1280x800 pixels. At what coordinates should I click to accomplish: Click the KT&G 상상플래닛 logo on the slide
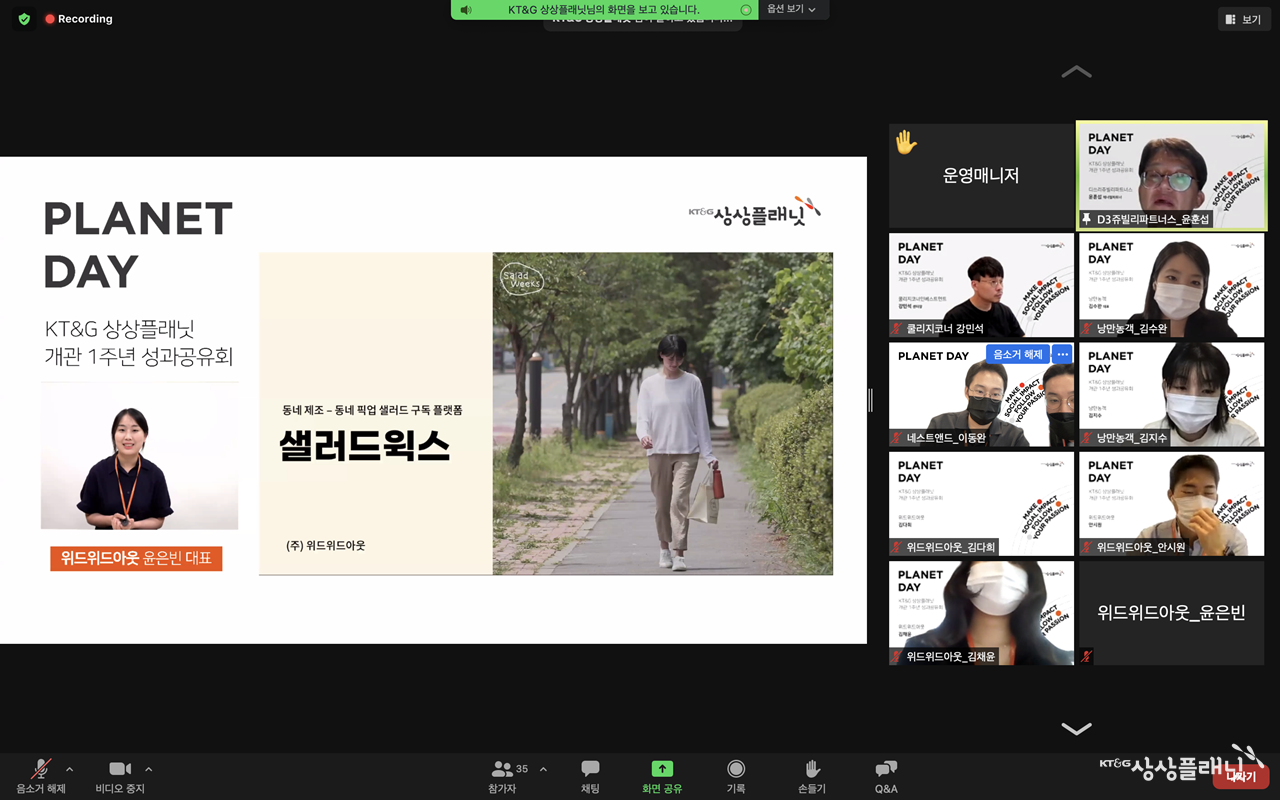[x=755, y=212]
